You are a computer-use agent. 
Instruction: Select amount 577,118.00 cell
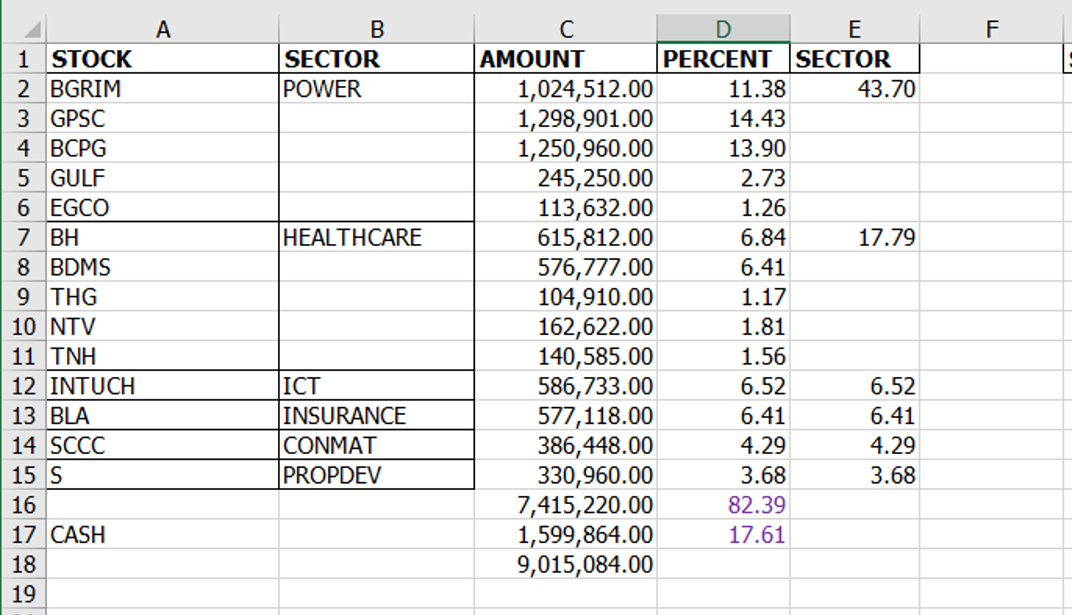coord(565,416)
